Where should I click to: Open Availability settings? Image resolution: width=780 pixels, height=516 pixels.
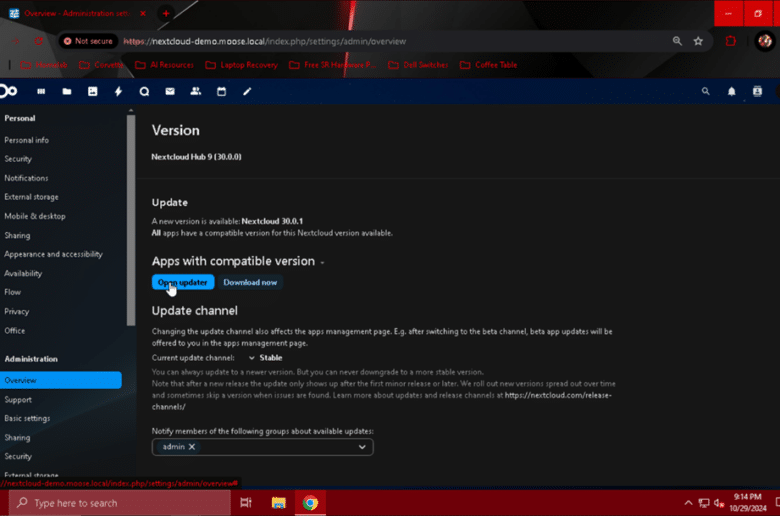coord(23,273)
